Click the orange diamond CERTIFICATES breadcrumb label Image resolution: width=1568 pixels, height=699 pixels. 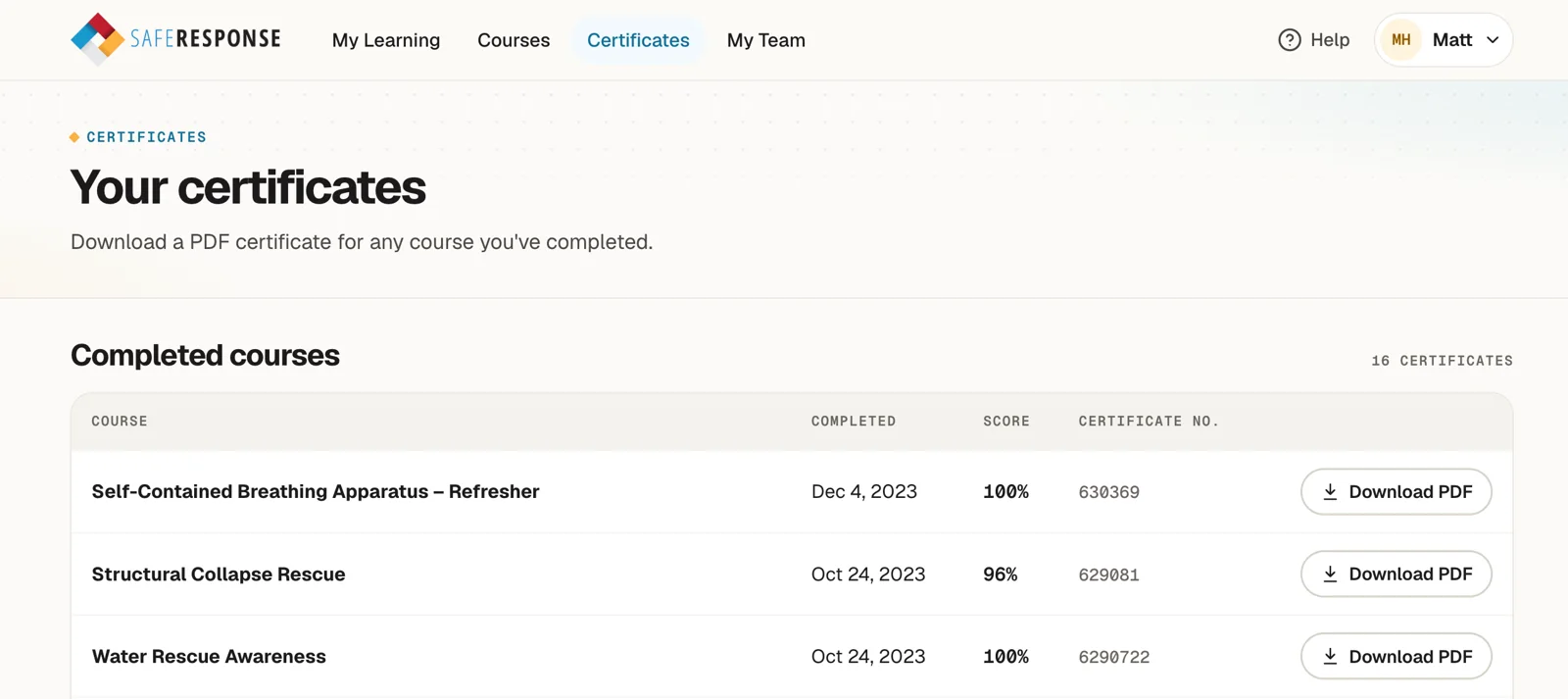[x=138, y=137]
